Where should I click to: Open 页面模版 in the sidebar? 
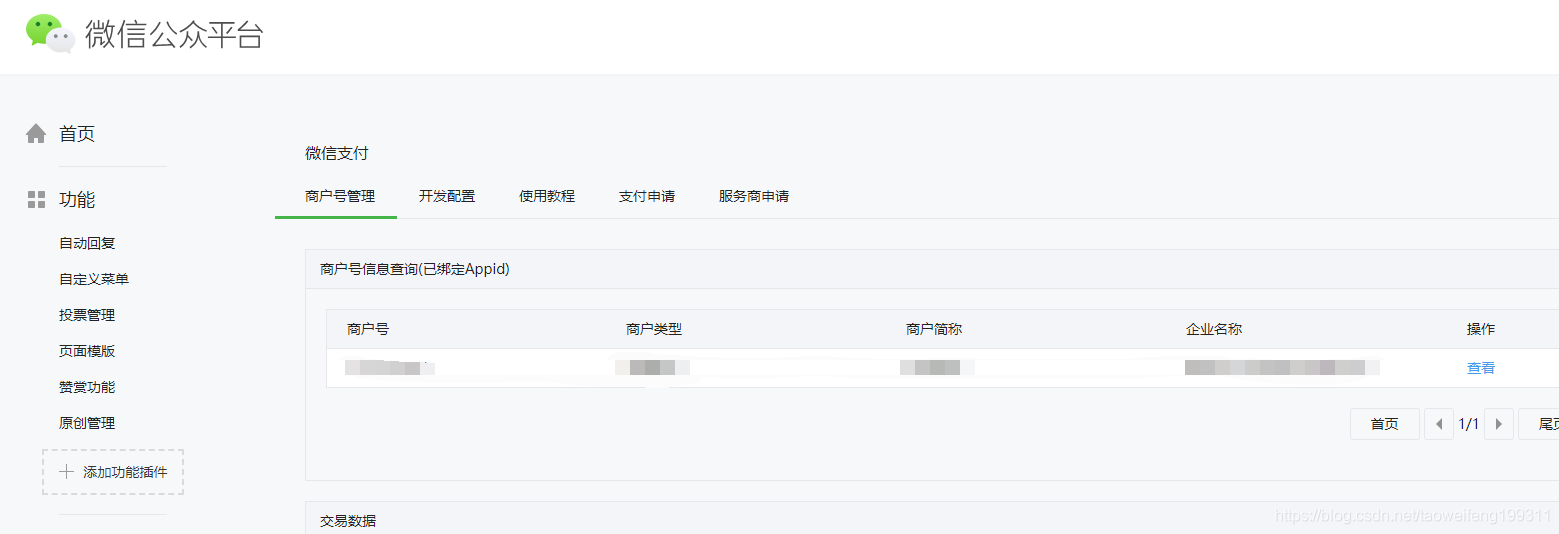click(87, 351)
